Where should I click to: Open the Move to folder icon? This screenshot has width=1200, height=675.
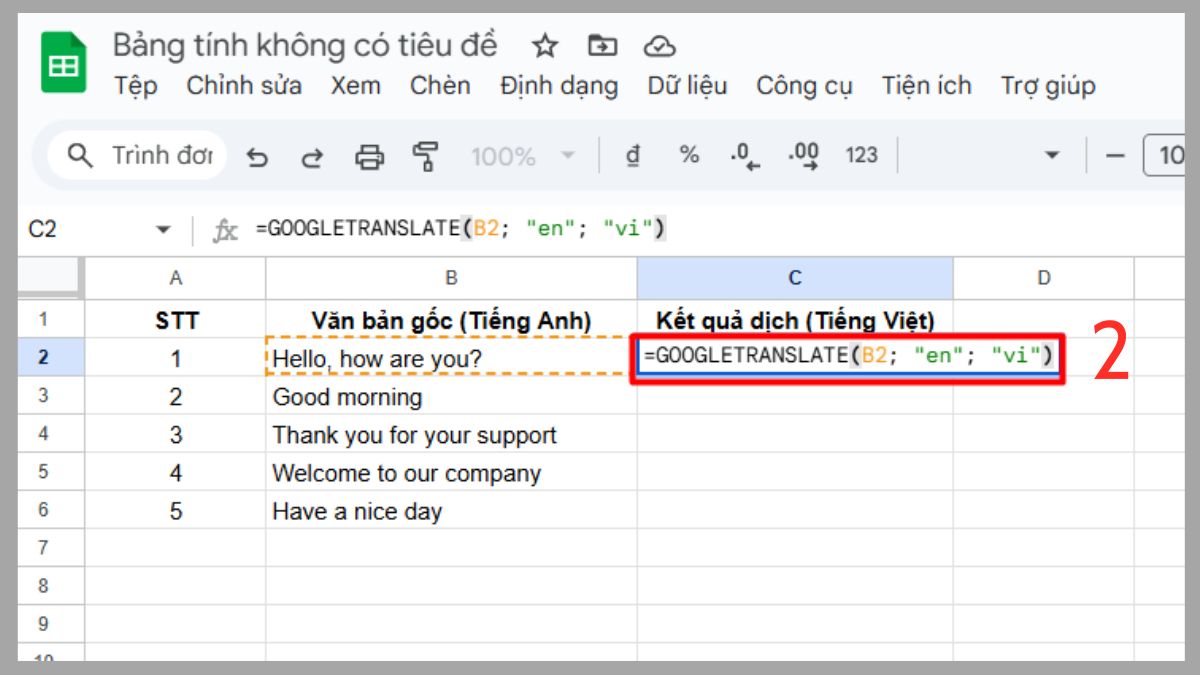tap(604, 46)
